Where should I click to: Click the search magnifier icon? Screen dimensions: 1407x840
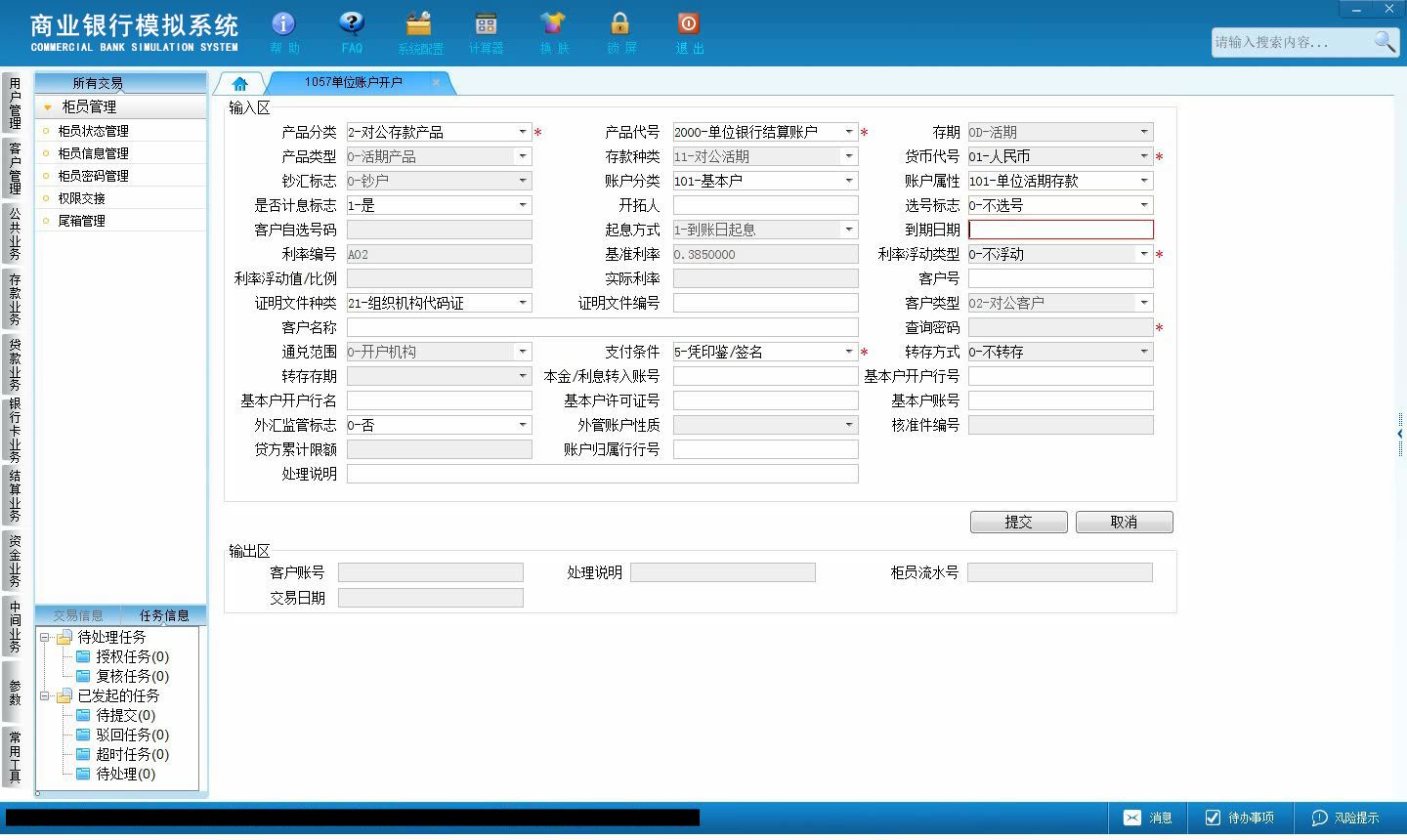tap(1385, 41)
